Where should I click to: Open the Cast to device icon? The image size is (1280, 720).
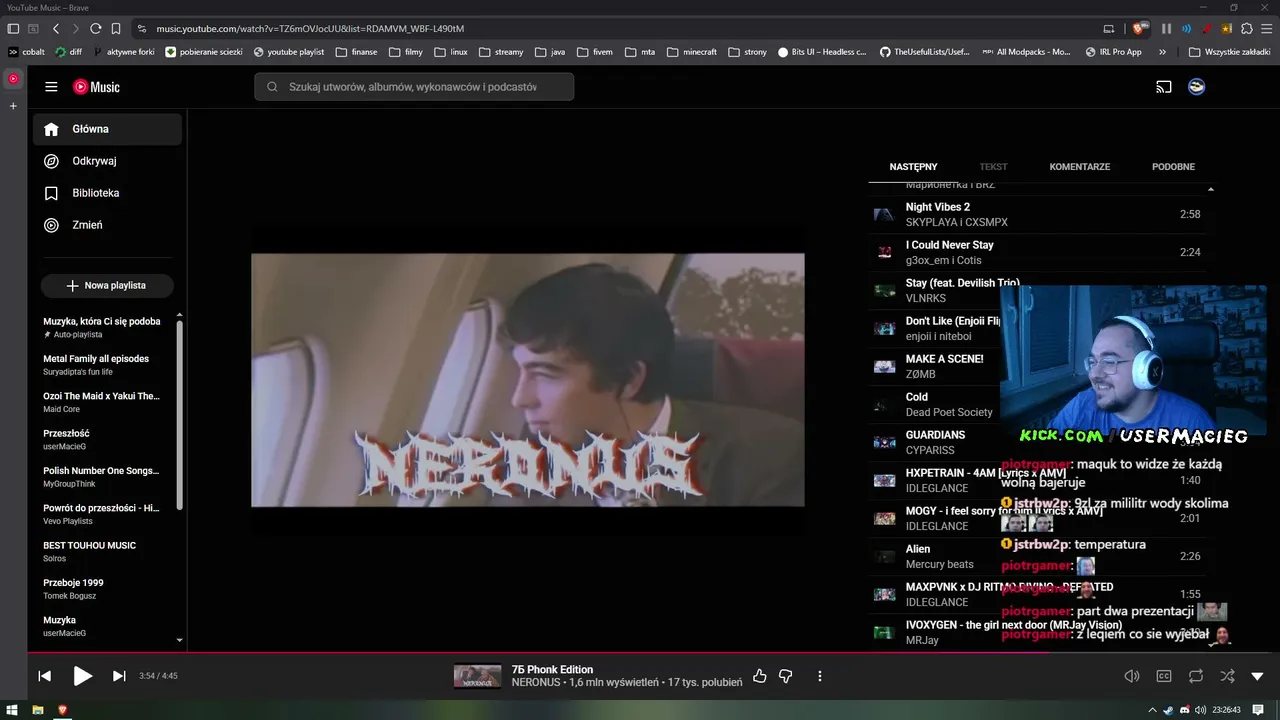(1164, 87)
